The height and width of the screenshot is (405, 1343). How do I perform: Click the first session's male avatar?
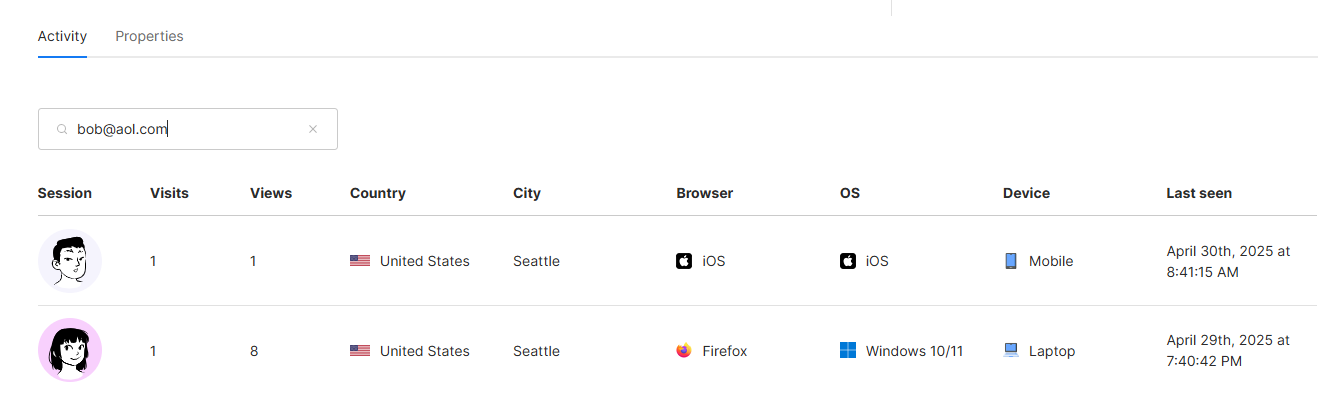point(70,261)
